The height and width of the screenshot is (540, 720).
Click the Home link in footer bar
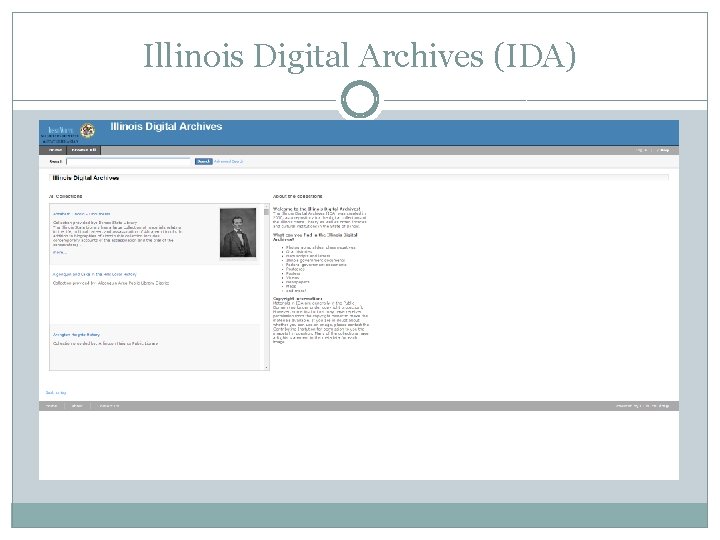pyautogui.click(x=52, y=406)
